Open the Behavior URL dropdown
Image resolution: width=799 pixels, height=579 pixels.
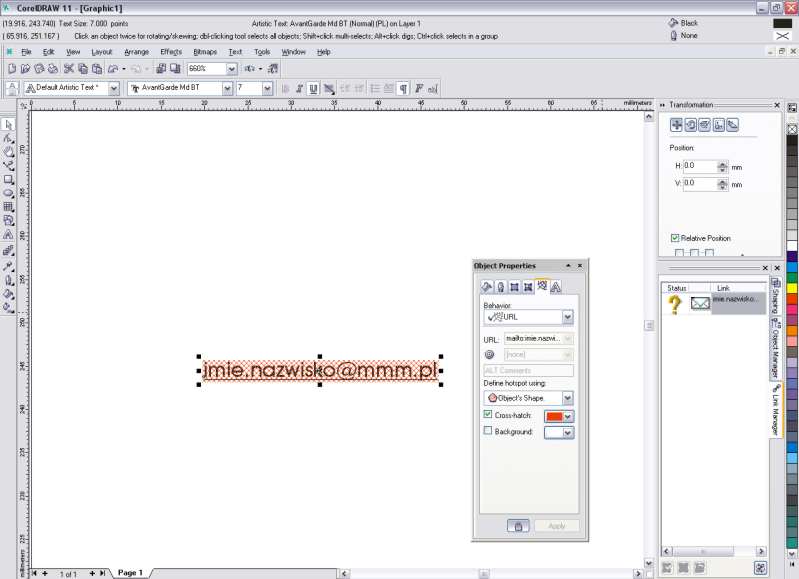click(x=567, y=317)
